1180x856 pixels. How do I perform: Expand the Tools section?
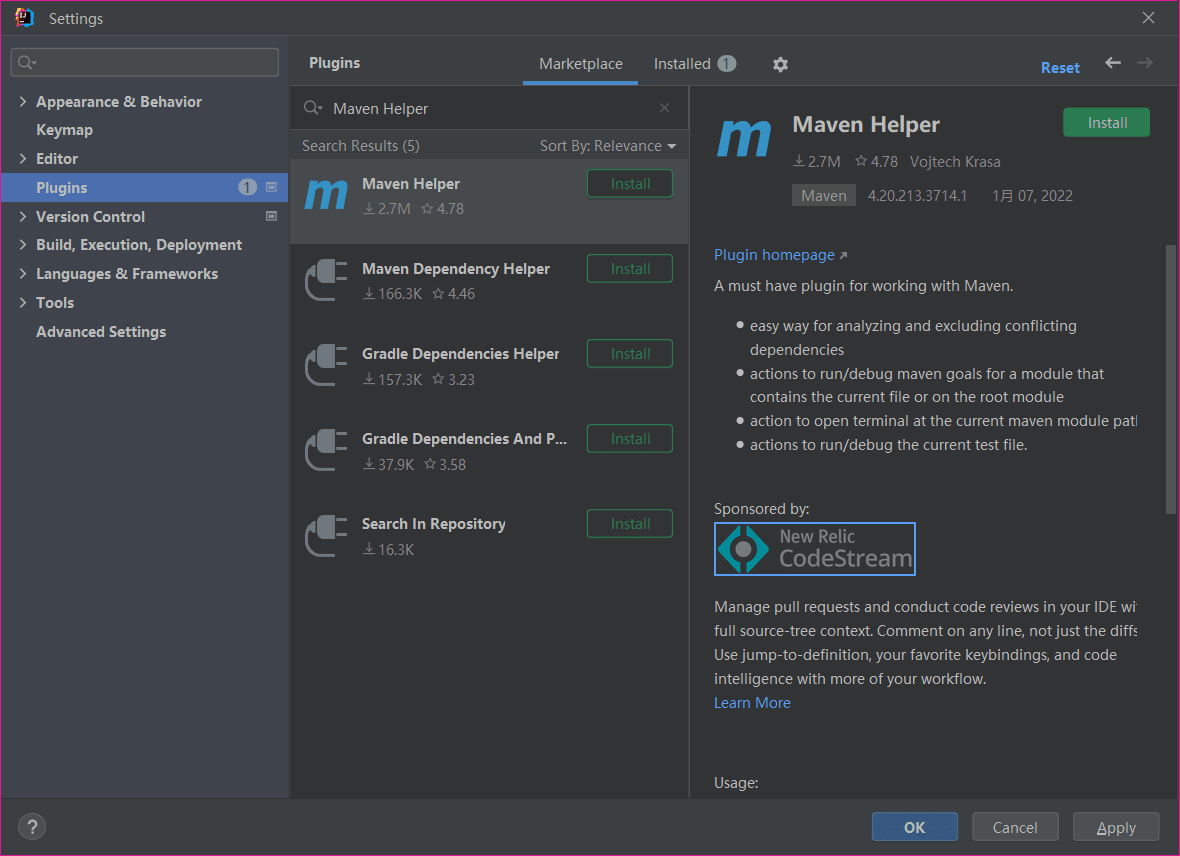tap(23, 303)
